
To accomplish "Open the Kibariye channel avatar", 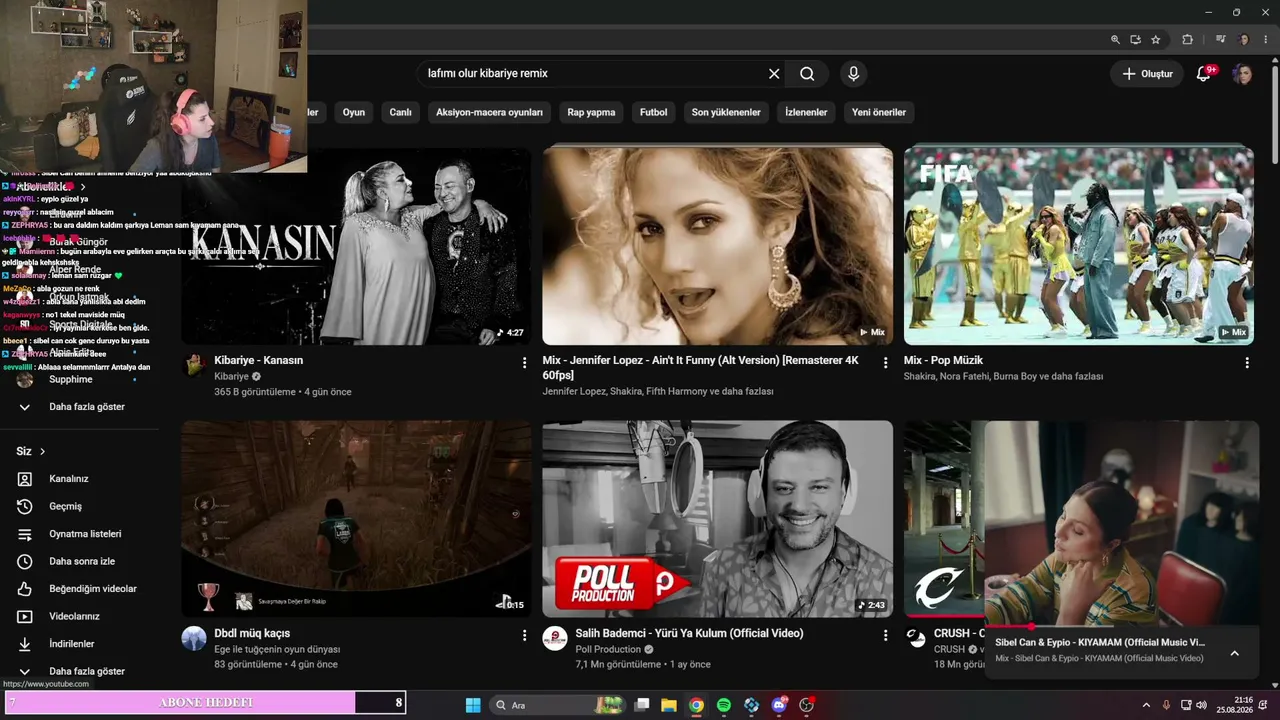I will 194,366.
